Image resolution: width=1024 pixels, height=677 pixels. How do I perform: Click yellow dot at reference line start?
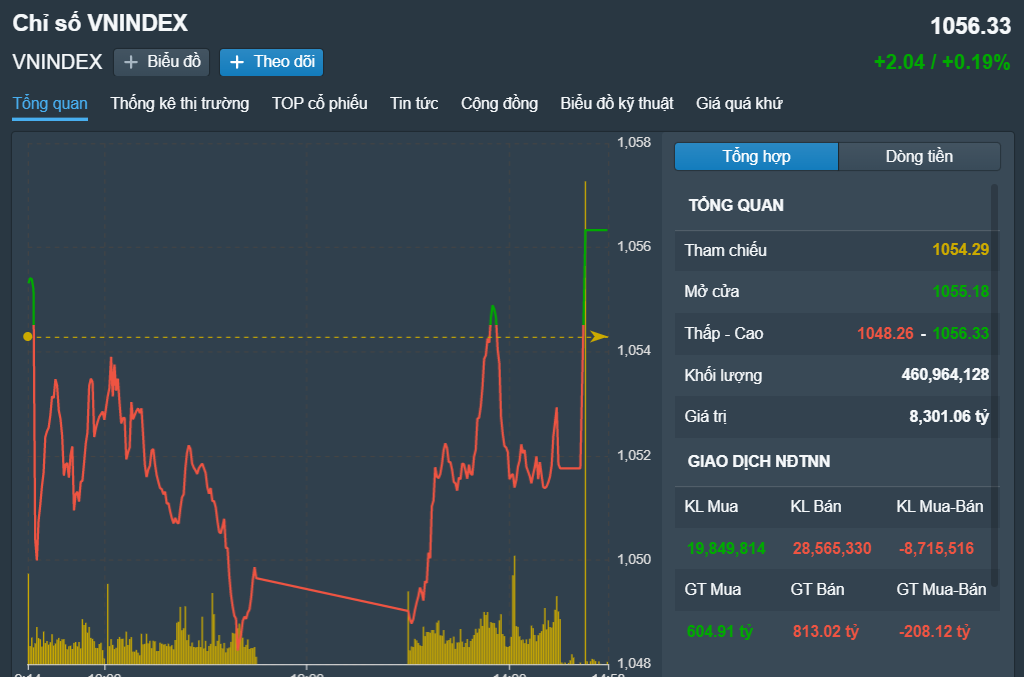click(27, 337)
